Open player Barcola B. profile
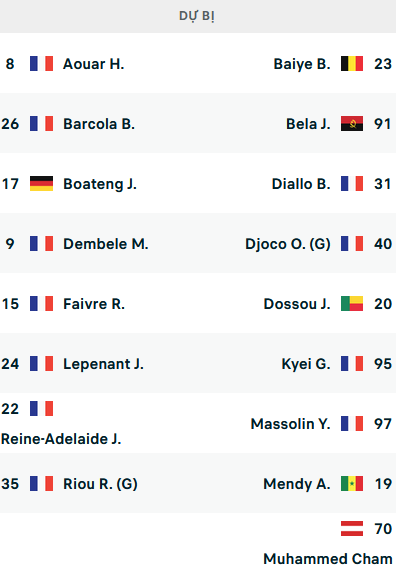 (x=99, y=124)
